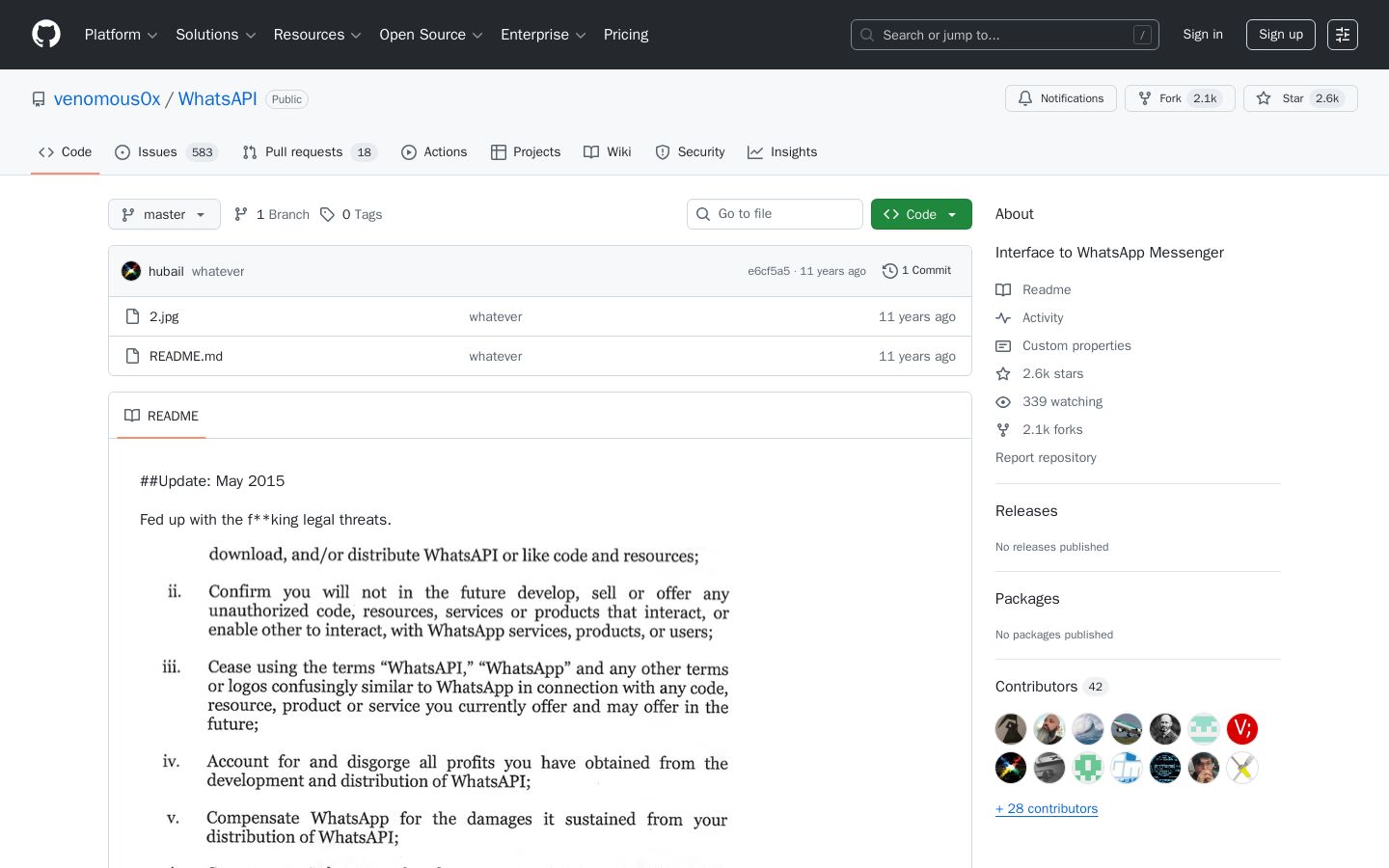Screen dimensions: 1389x868
Task: Click Report repository
Action: (1046, 457)
